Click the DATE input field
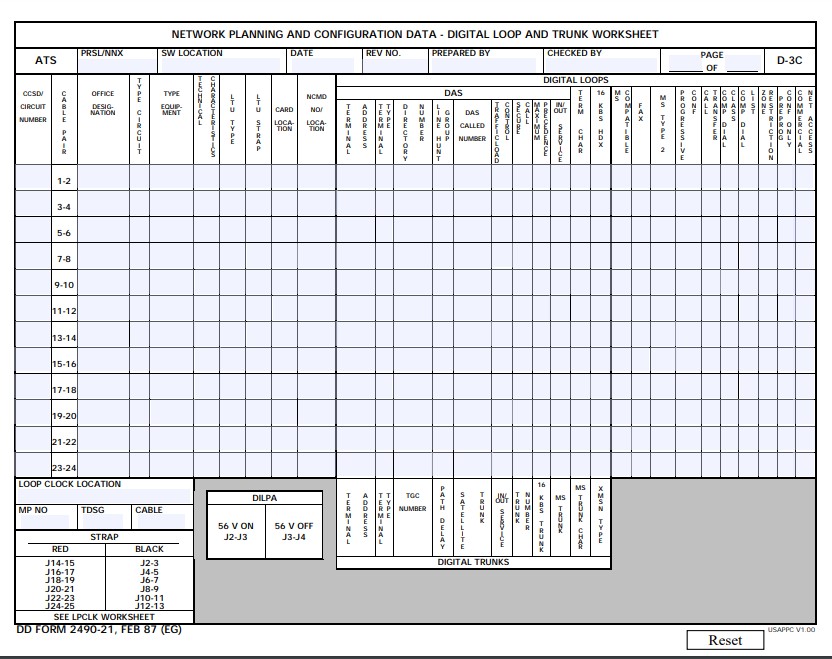The height and width of the screenshot is (659, 832). (x=323, y=66)
